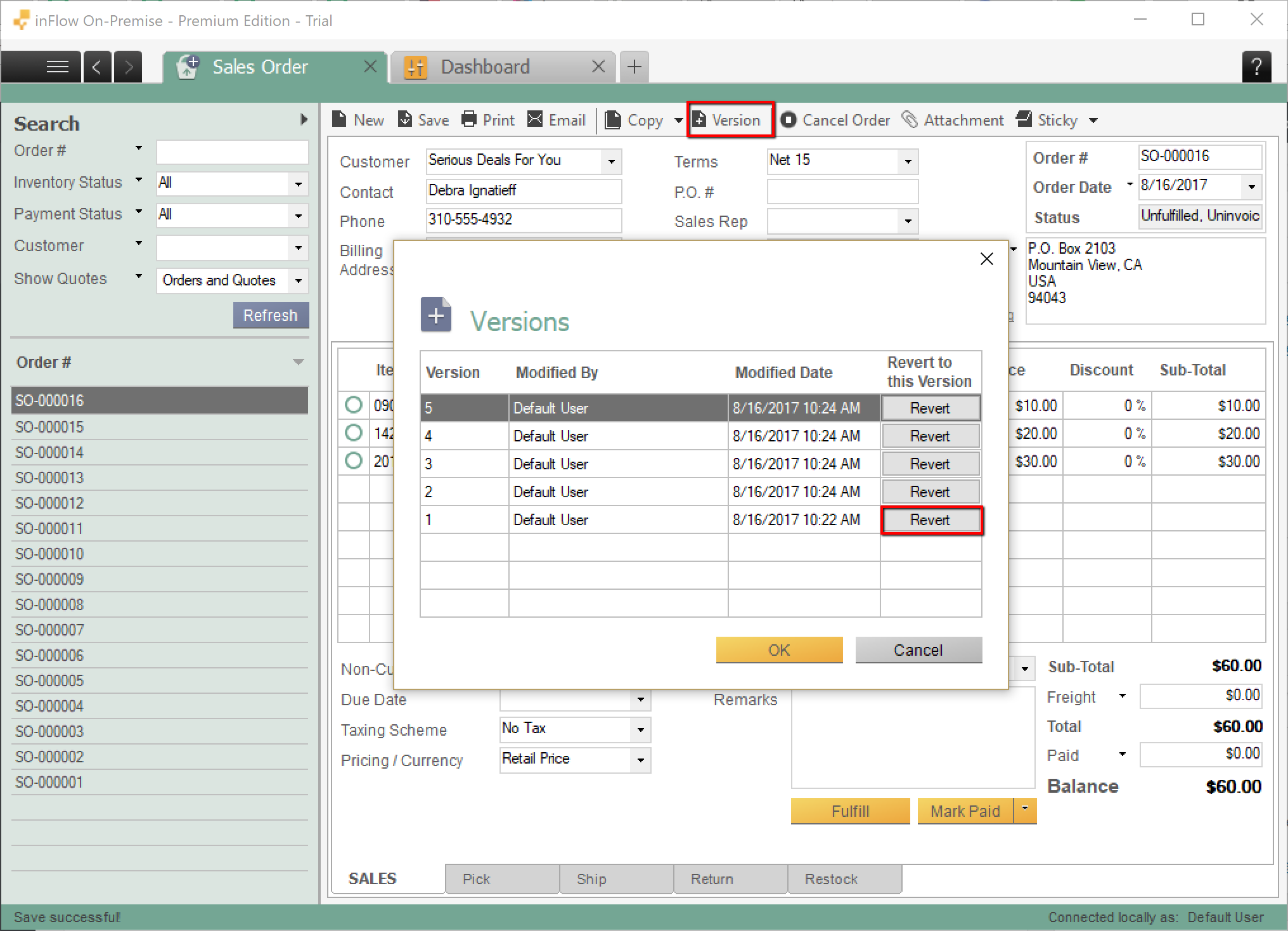Image resolution: width=1288 pixels, height=931 pixels.
Task: Select the second line item radio circle
Action: tap(354, 433)
